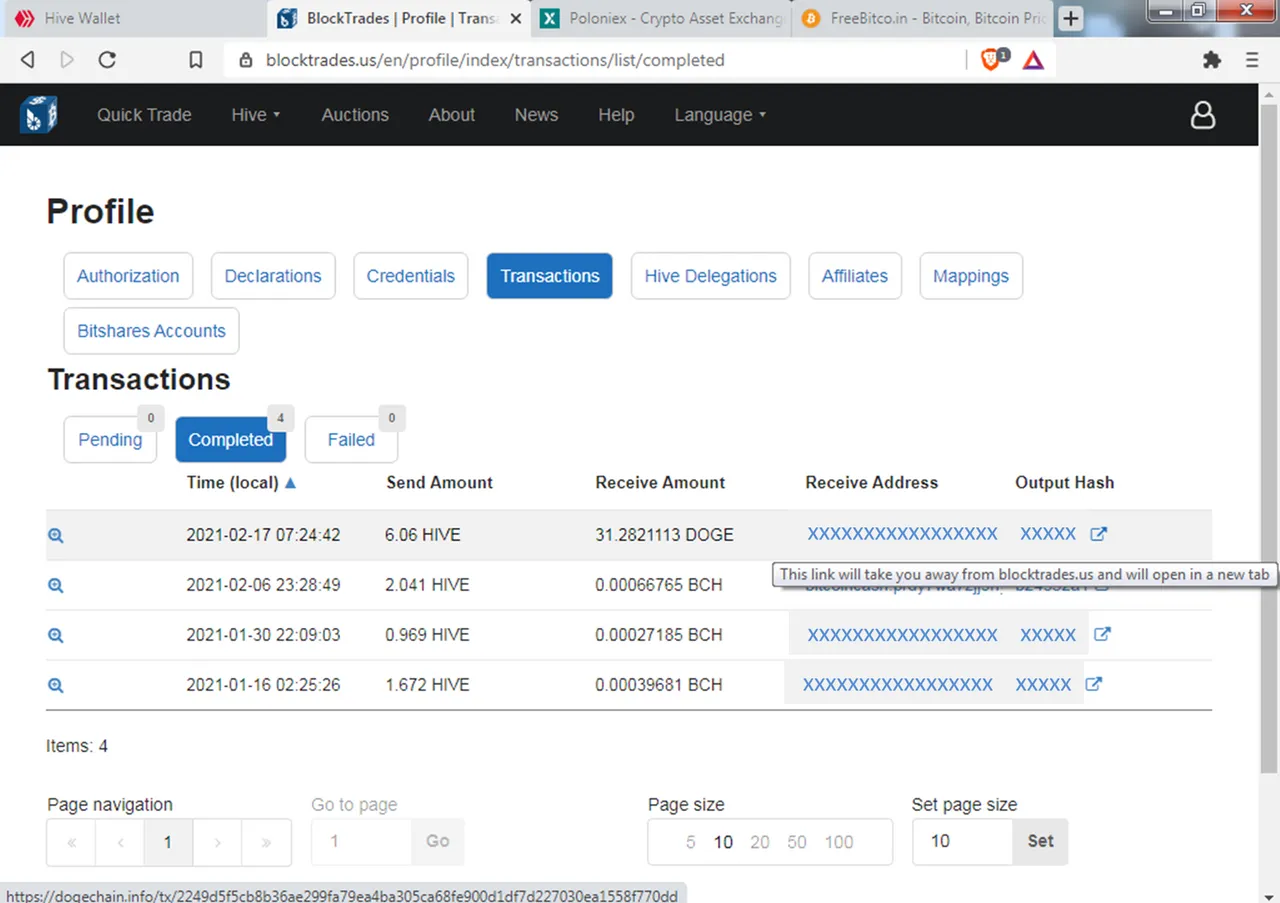This screenshot has width=1280, height=903.
Task: Bookmark this page with the bookmark icon
Action: (x=196, y=60)
